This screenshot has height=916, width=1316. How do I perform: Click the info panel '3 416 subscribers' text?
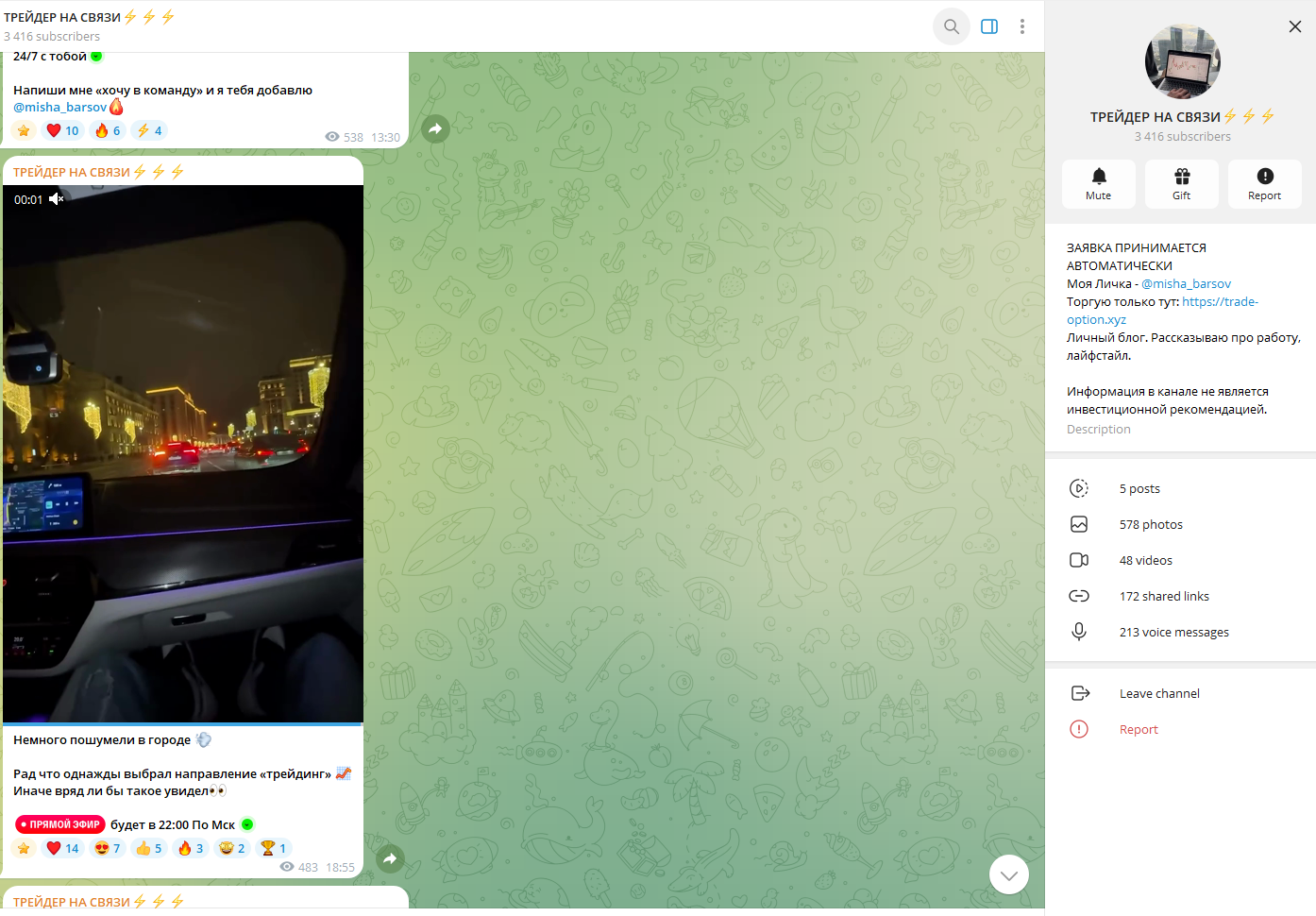click(1183, 136)
